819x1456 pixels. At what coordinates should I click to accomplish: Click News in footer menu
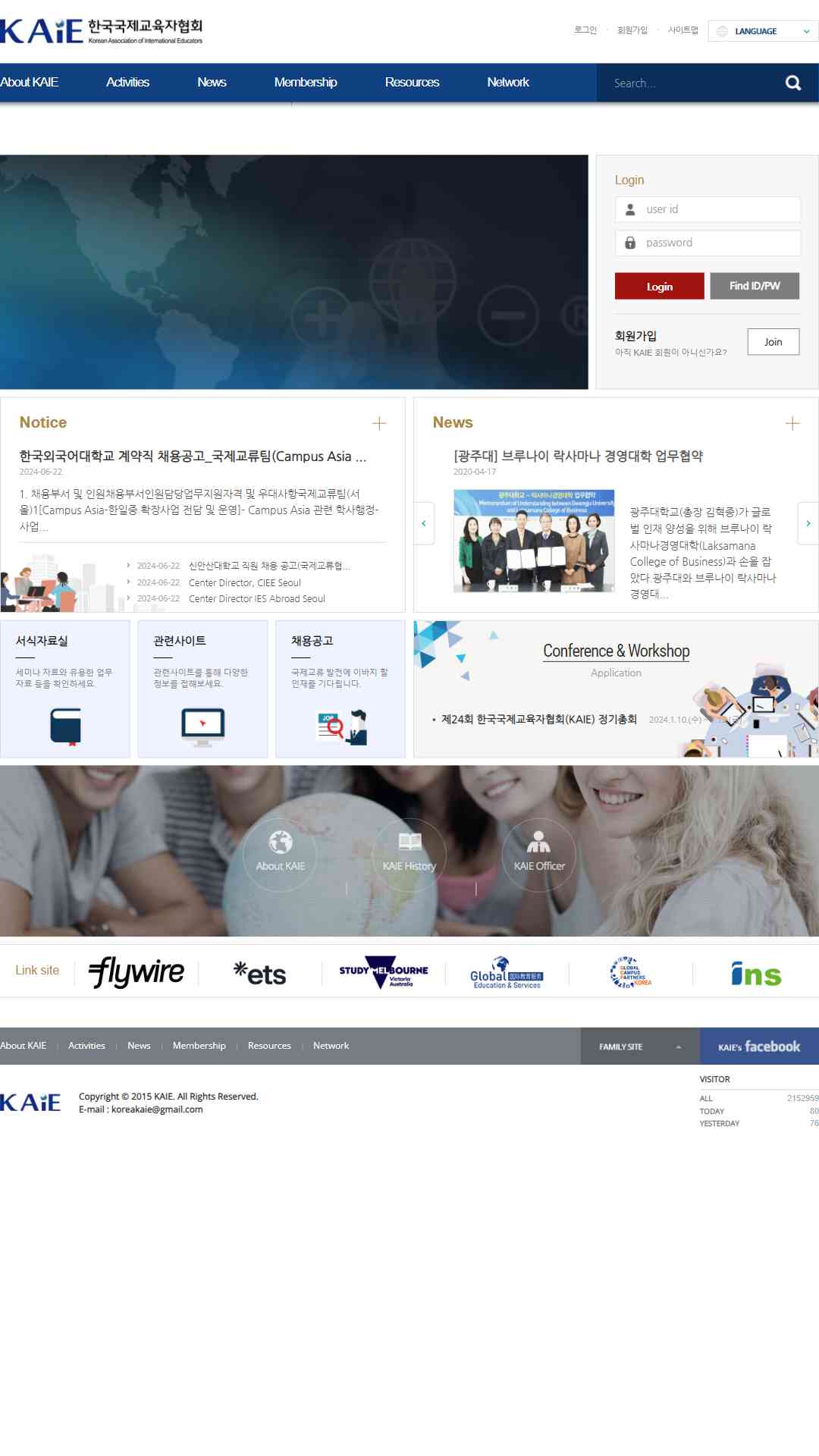tap(139, 1046)
